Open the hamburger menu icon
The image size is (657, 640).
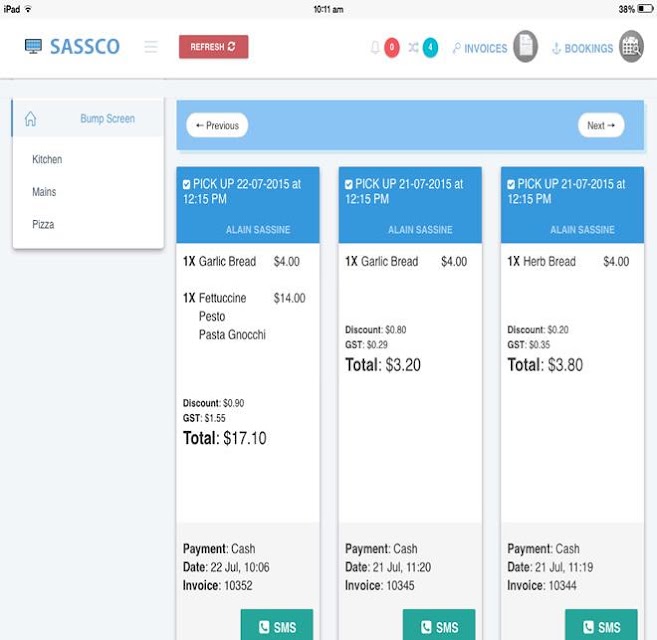point(151,47)
